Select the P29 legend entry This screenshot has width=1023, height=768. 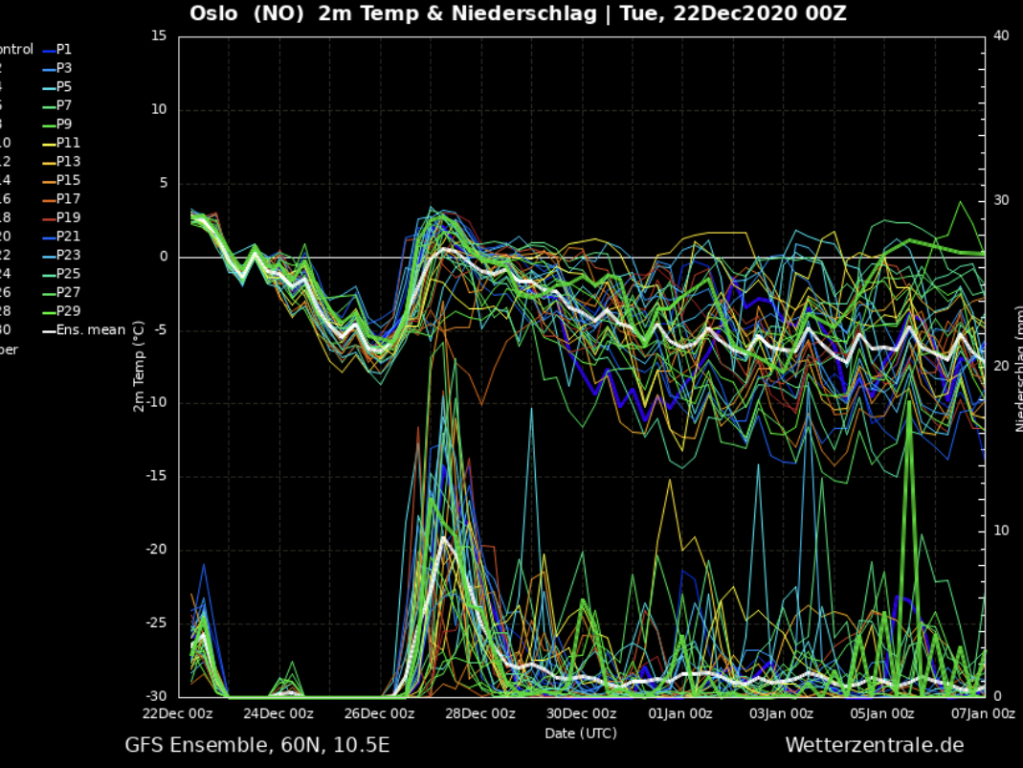point(68,311)
